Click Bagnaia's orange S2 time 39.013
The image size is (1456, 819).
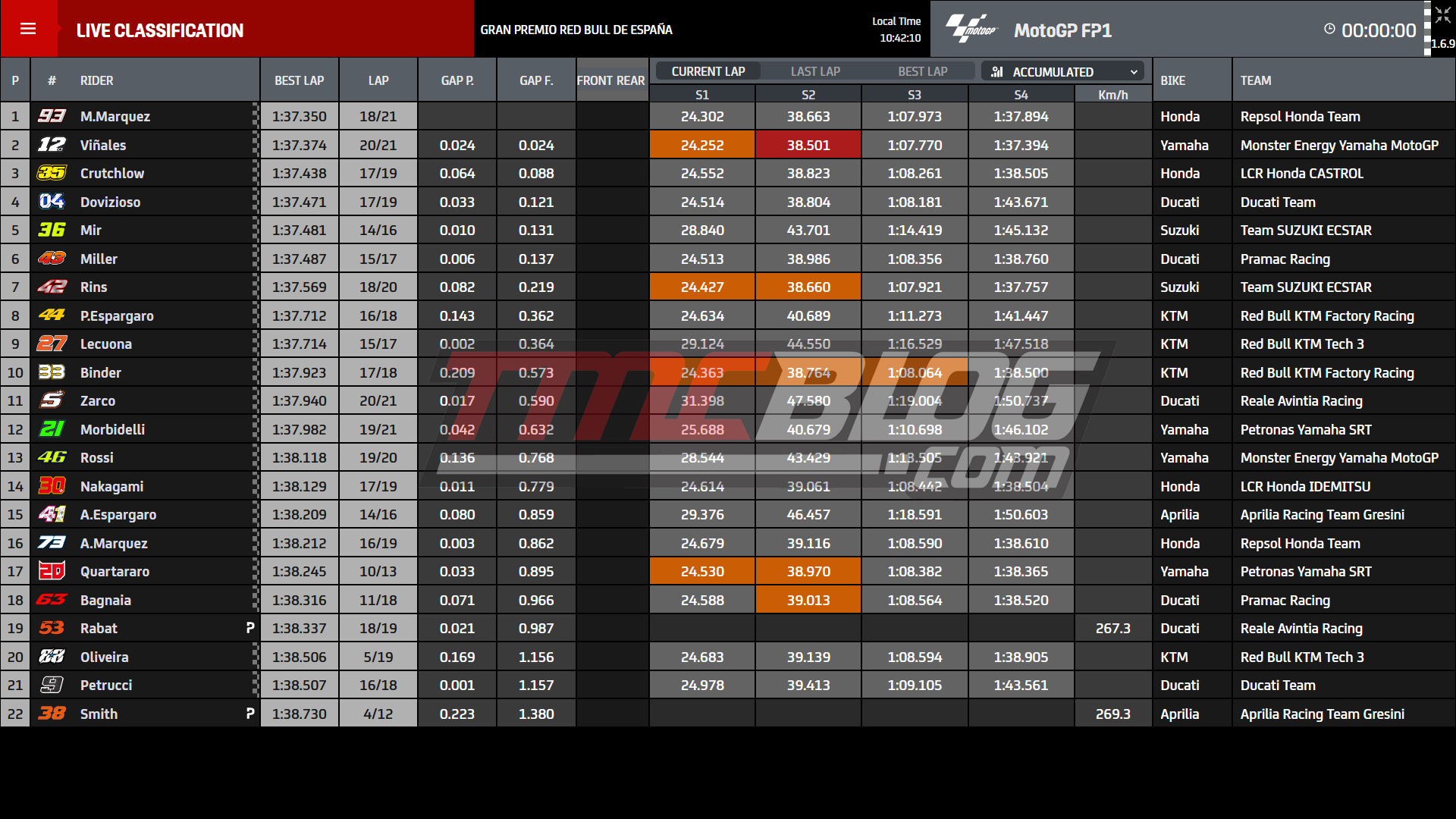pos(808,600)
